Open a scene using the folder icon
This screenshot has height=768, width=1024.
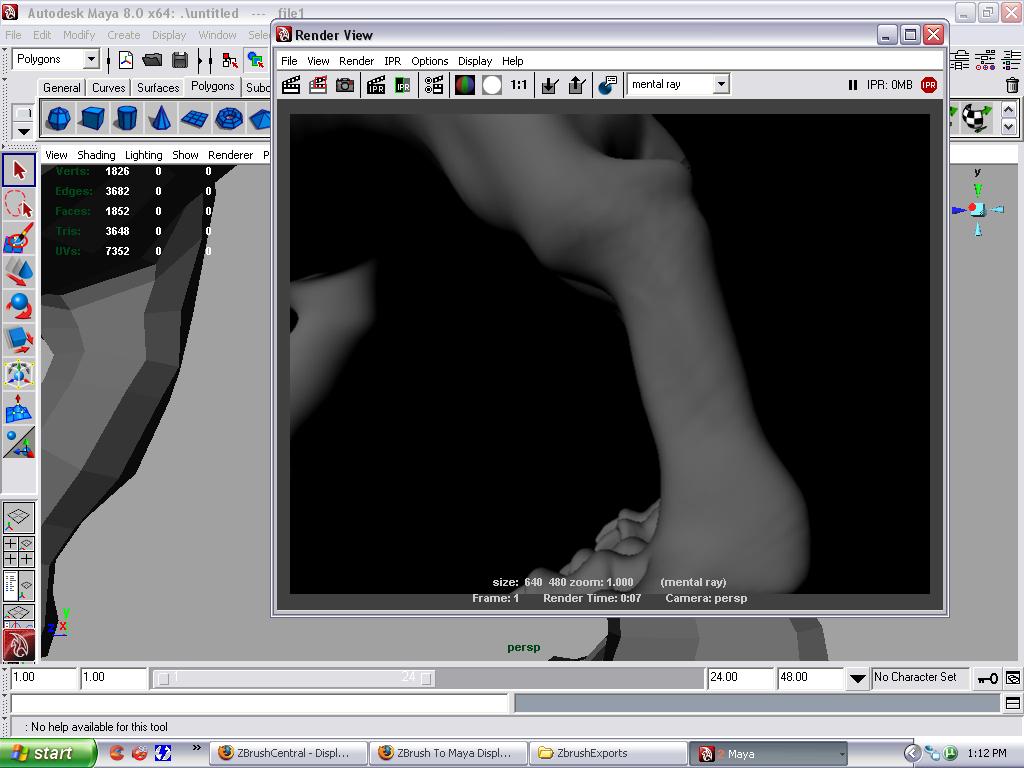pyautogui.click(x=152, y=59)
